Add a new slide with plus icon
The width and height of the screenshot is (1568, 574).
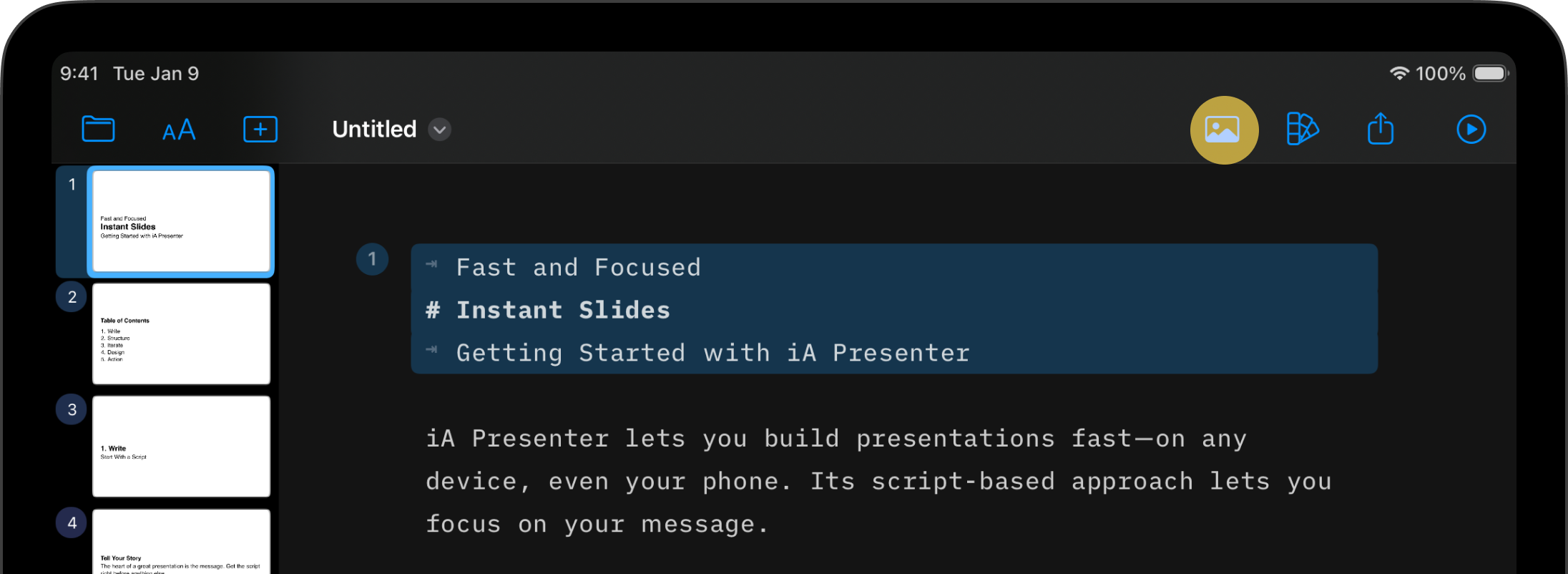tap(260, 130)
